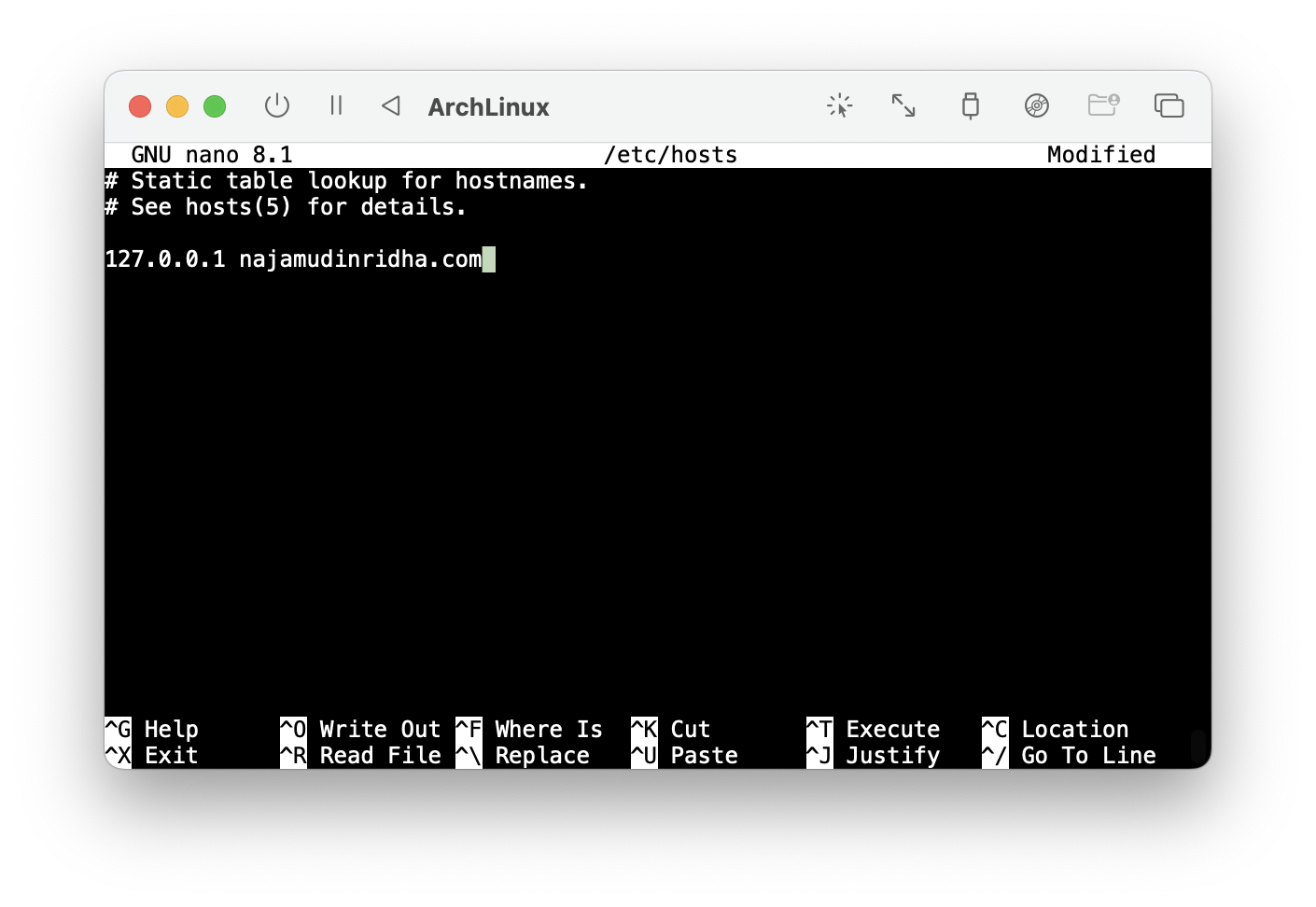Screen dimensions: 1316x907
Task: Click the ArchLinux window title
Action: pyautogui.click(x=489, y=107)
